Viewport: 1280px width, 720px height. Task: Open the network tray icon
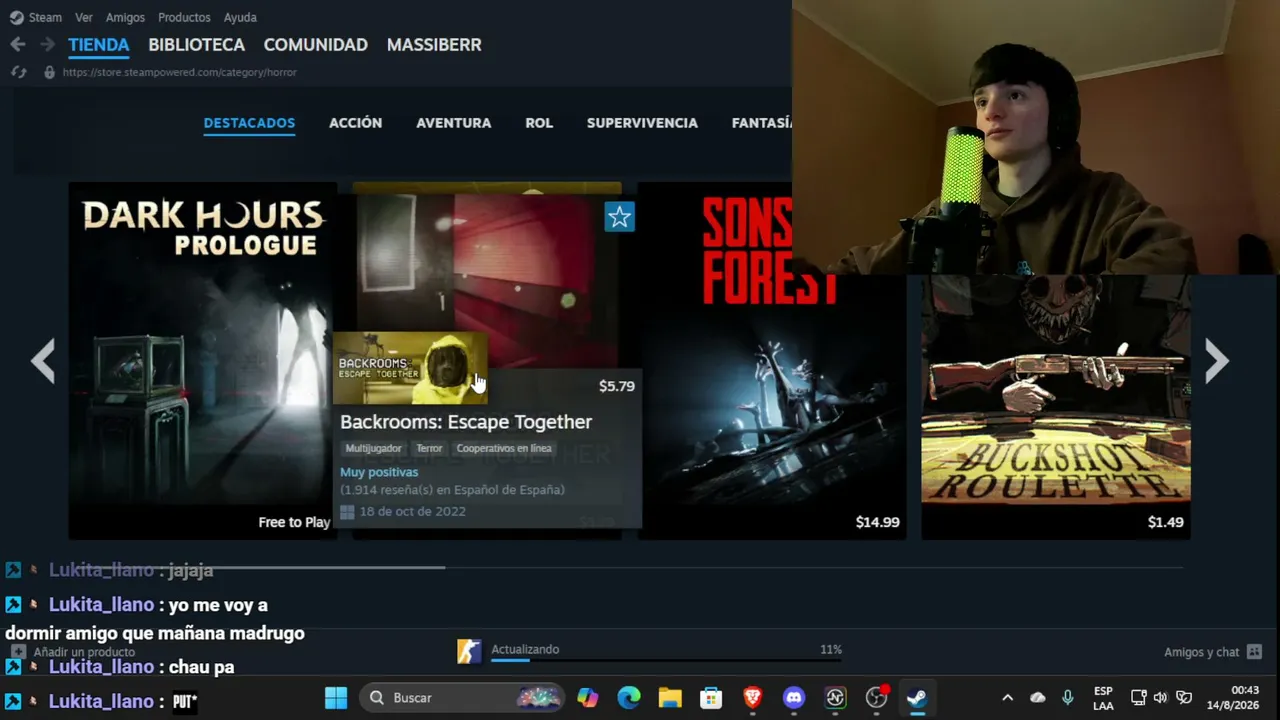[x=1138, y=697]
